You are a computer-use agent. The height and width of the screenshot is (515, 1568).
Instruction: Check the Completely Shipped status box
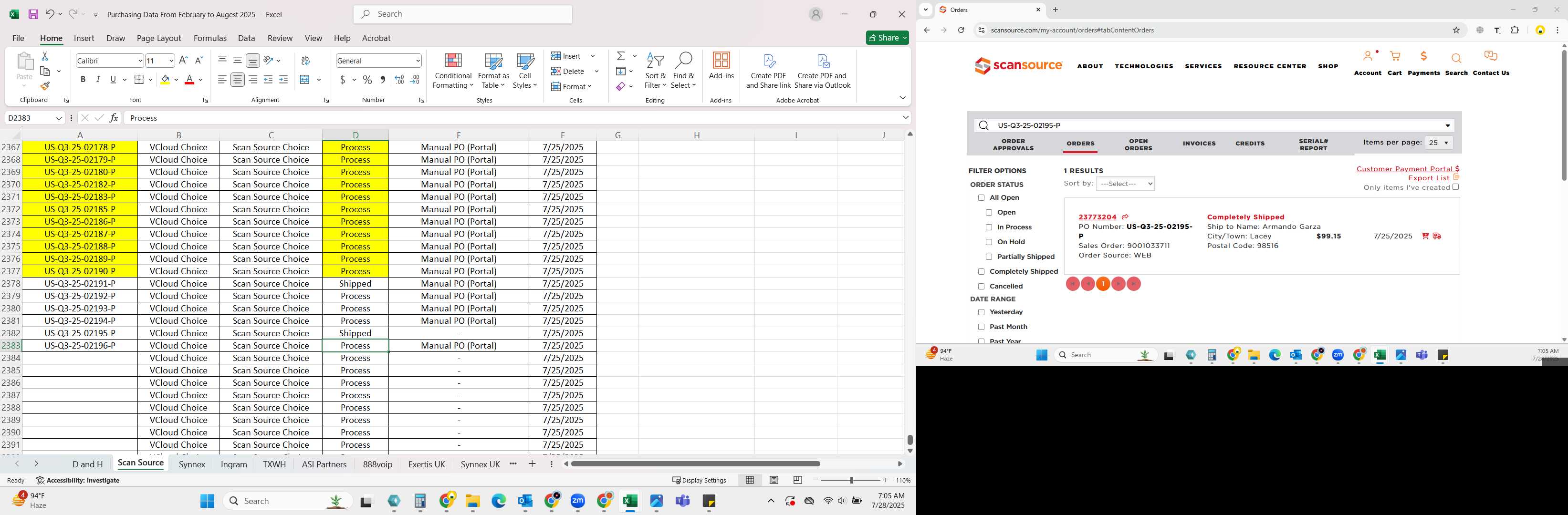pyautogui.click(x=981, y=272)
